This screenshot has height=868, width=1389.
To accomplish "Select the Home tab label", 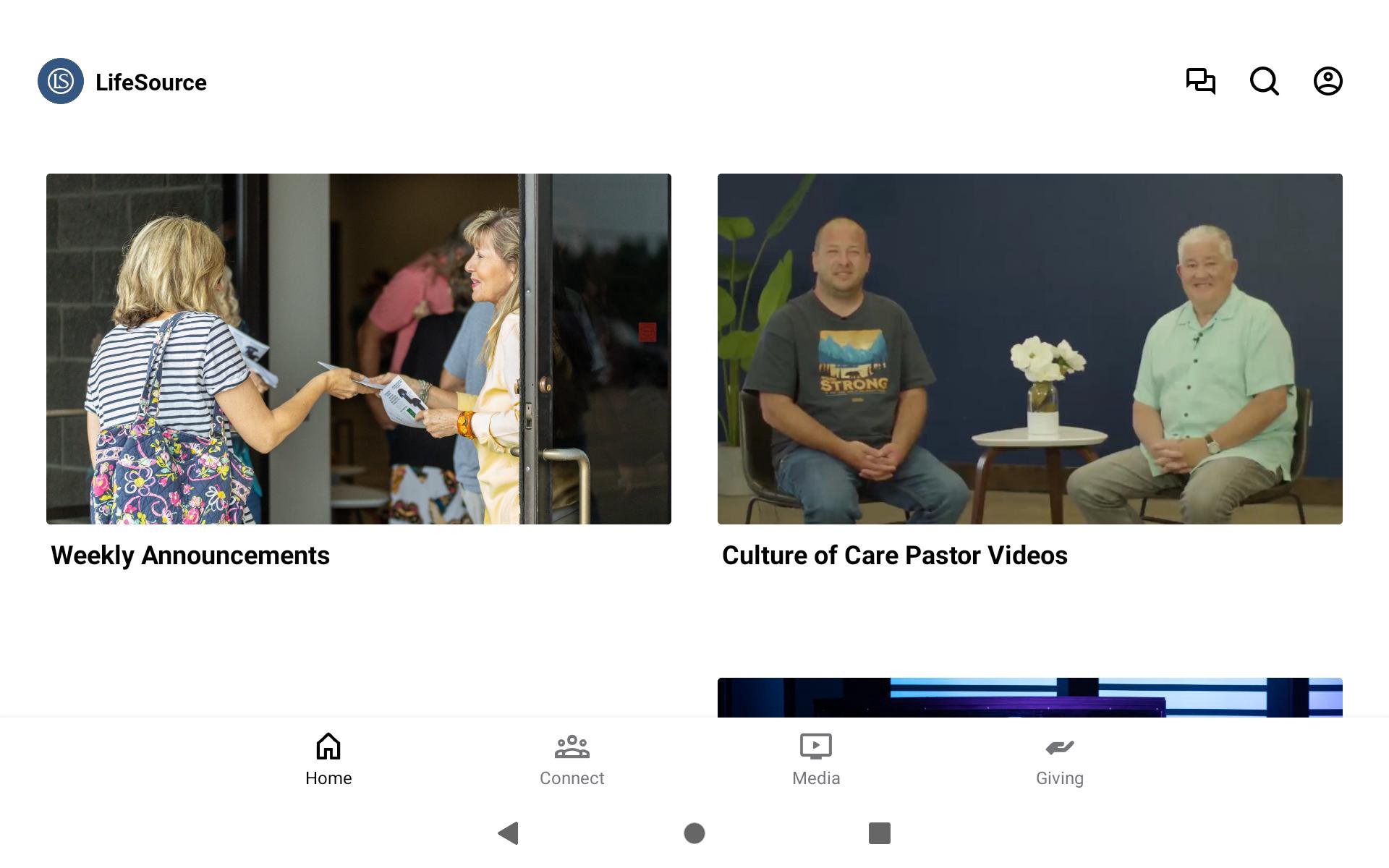I will coord(328,778).
